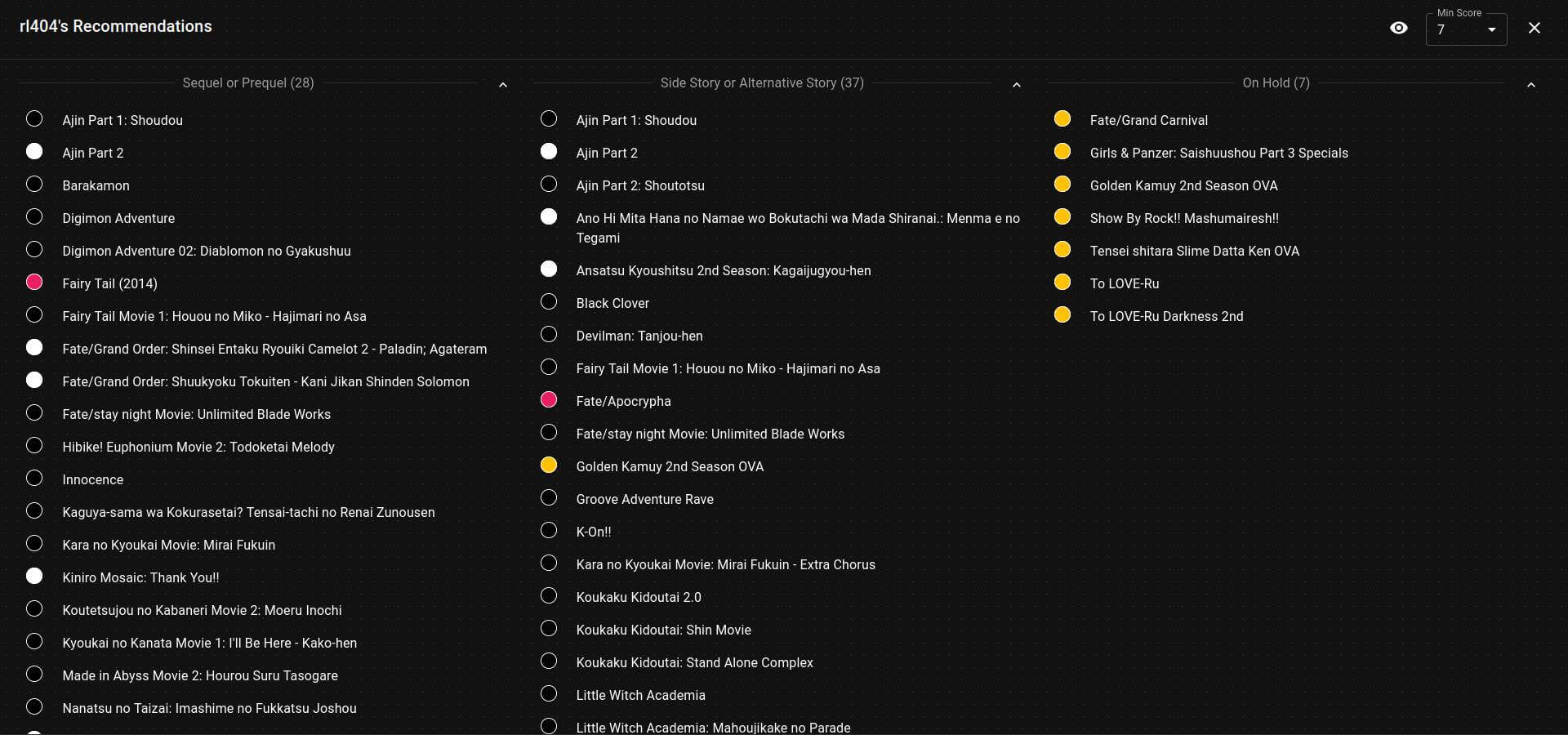The image size is (1568, 735).
Task: Open Nanatsu no Taizai: Imashime no Fukkatsu Joshou
Action: pos(209,708)
